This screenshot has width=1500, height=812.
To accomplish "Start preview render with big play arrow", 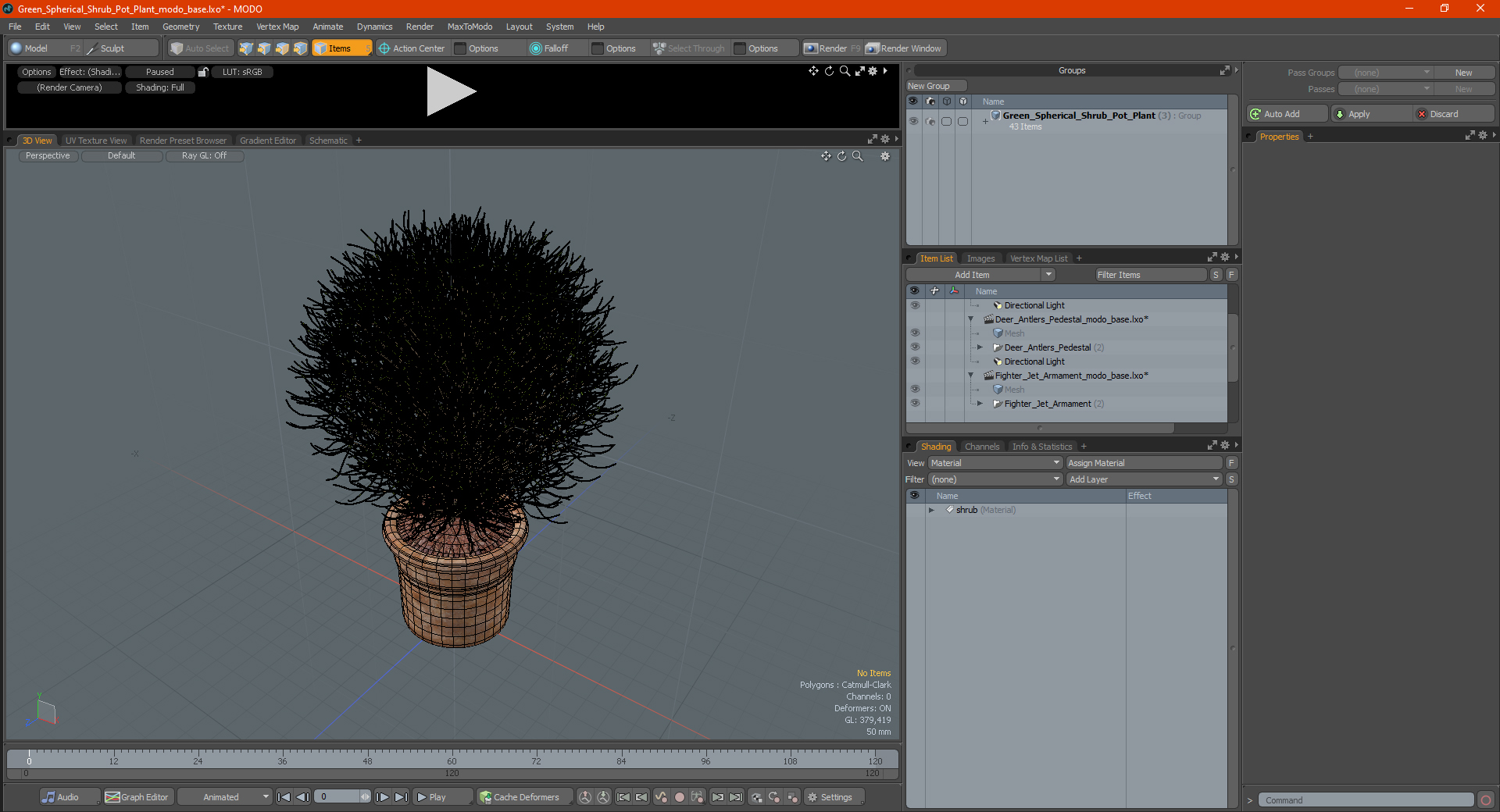I will (450, 92).
